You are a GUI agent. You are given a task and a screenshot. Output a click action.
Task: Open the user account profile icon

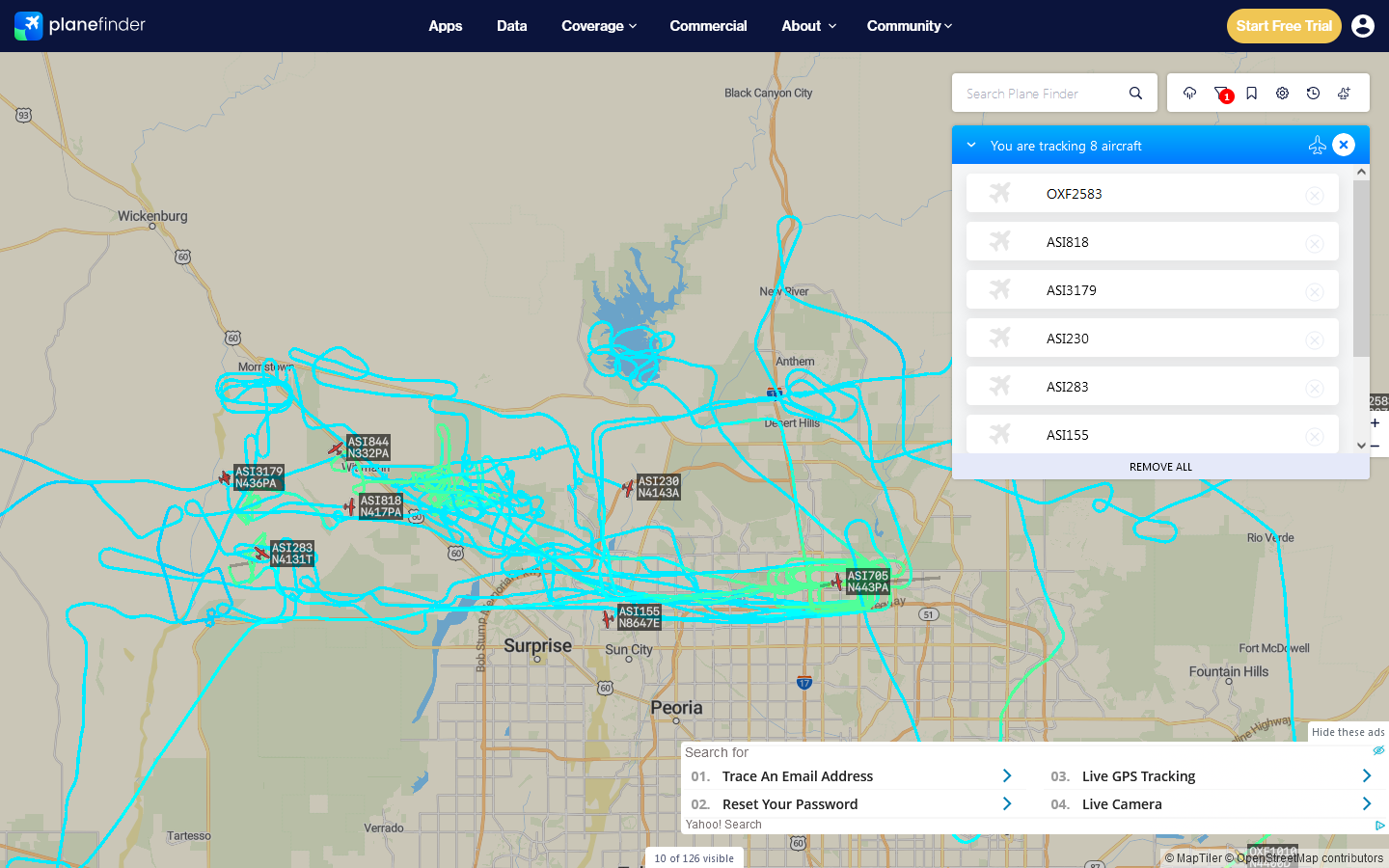[x=1363, y=26]
